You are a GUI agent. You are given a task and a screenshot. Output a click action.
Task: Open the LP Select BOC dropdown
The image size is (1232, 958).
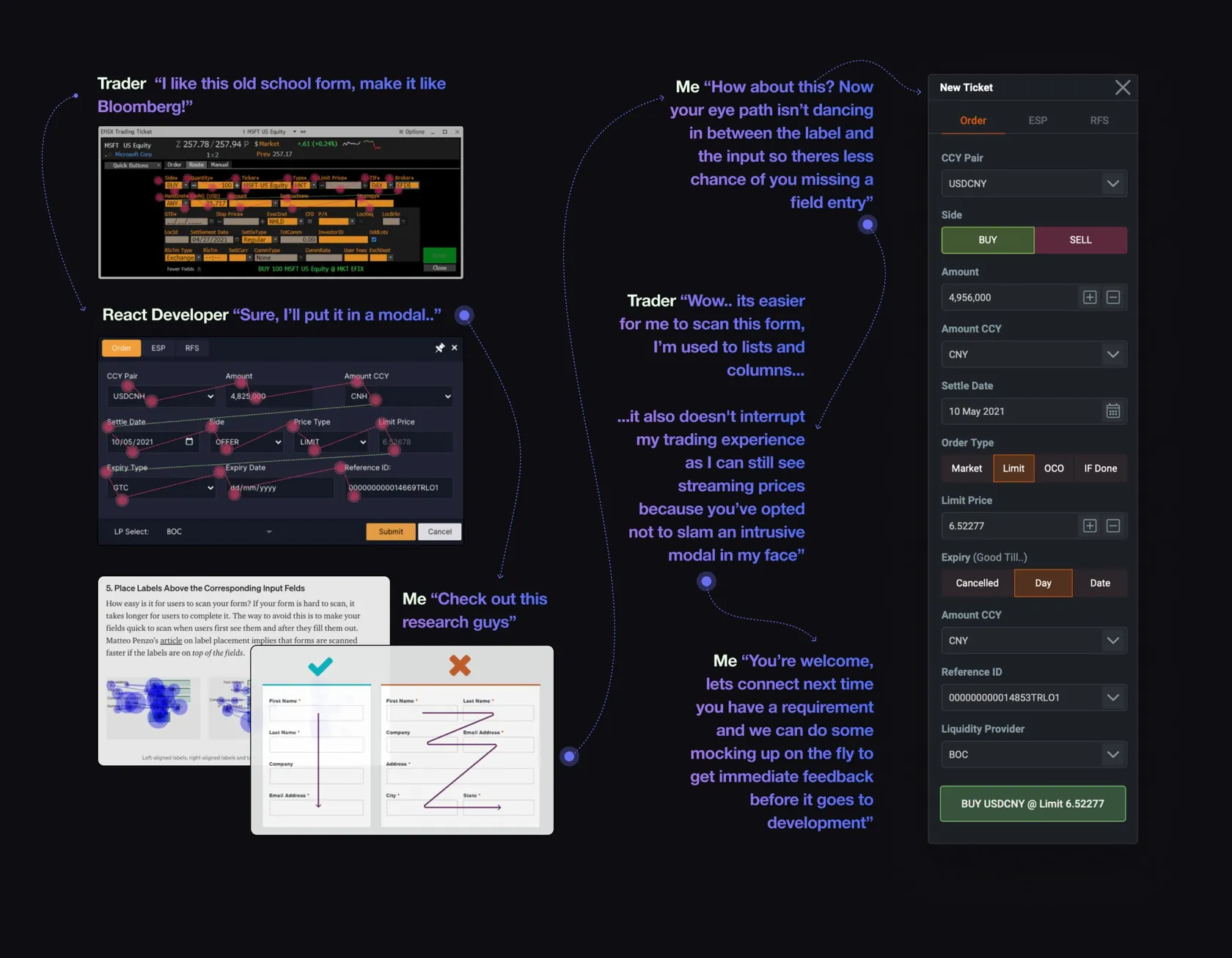(x=219, y=531)
